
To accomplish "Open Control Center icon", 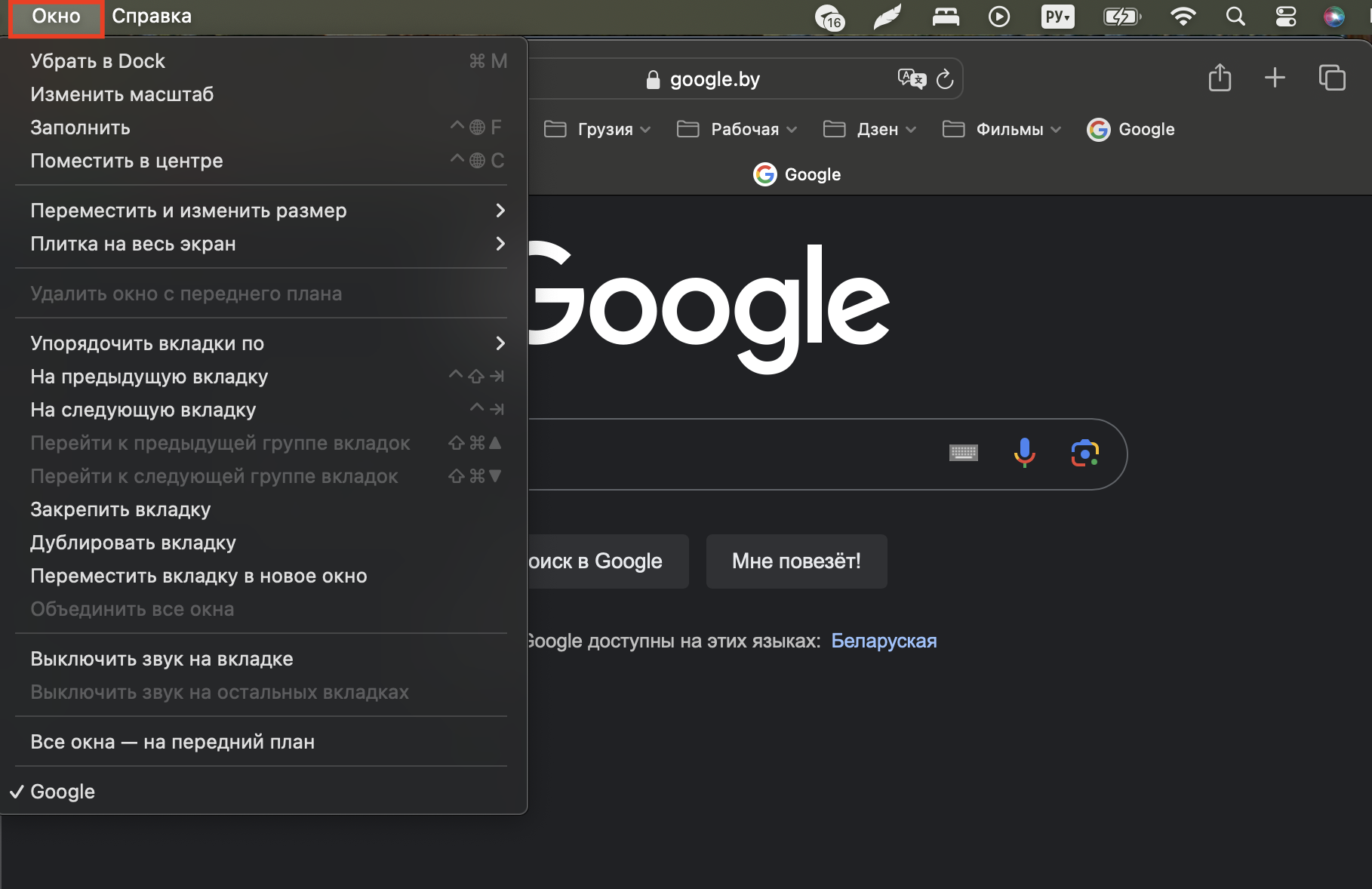I will click(1286, 16).
